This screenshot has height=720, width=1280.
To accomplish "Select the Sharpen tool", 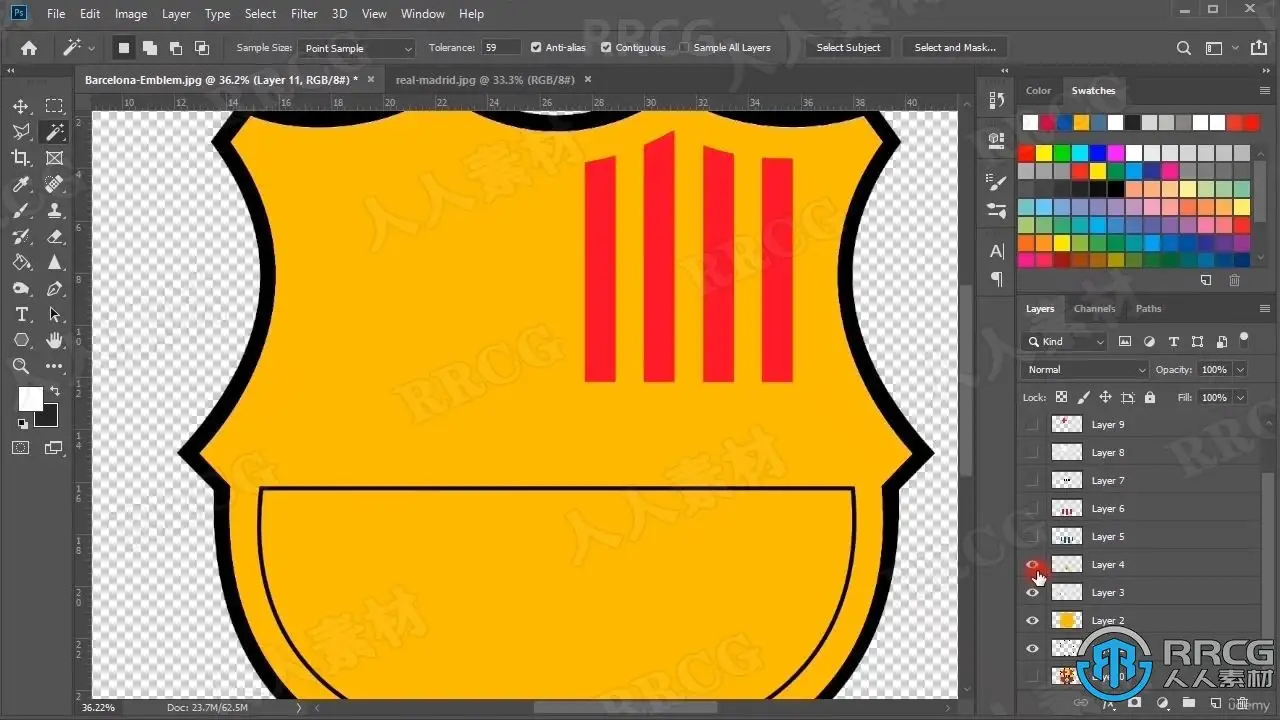I will pos(55,262).
